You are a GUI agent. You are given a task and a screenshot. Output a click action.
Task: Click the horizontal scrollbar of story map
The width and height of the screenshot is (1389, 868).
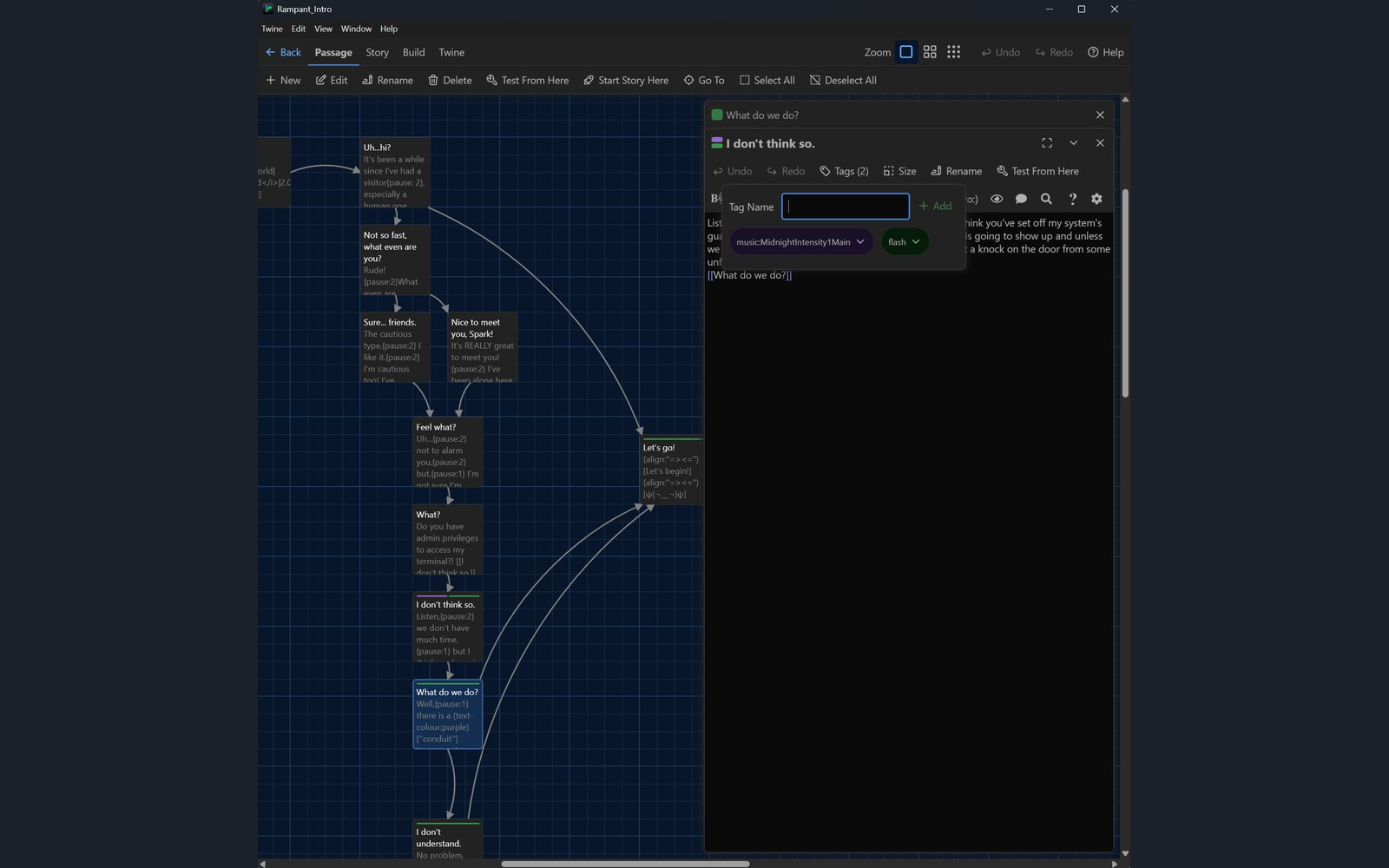pyautogui.click(x=625, y=864)
